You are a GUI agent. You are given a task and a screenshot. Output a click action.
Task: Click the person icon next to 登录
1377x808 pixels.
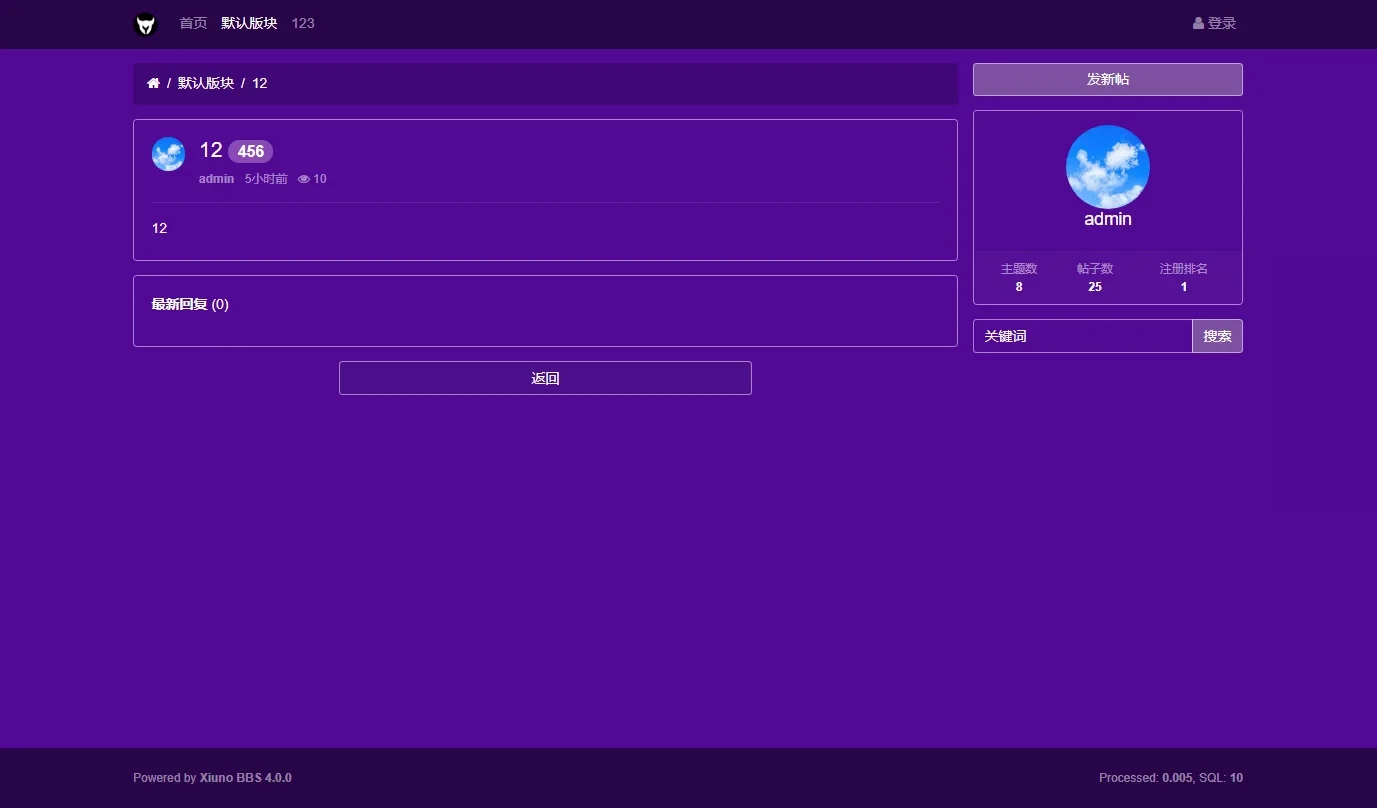[1197, 22]
